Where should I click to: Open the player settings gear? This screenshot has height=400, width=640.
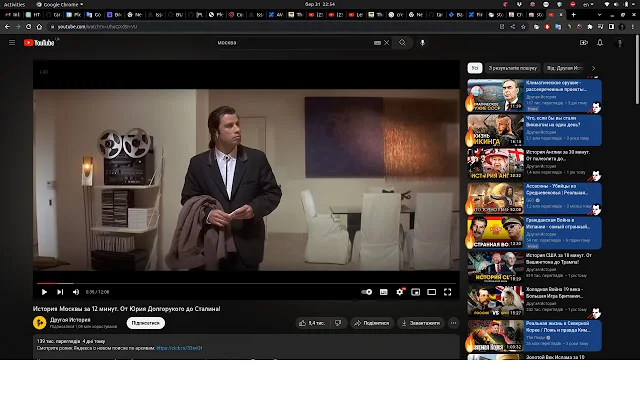(401, 292)
